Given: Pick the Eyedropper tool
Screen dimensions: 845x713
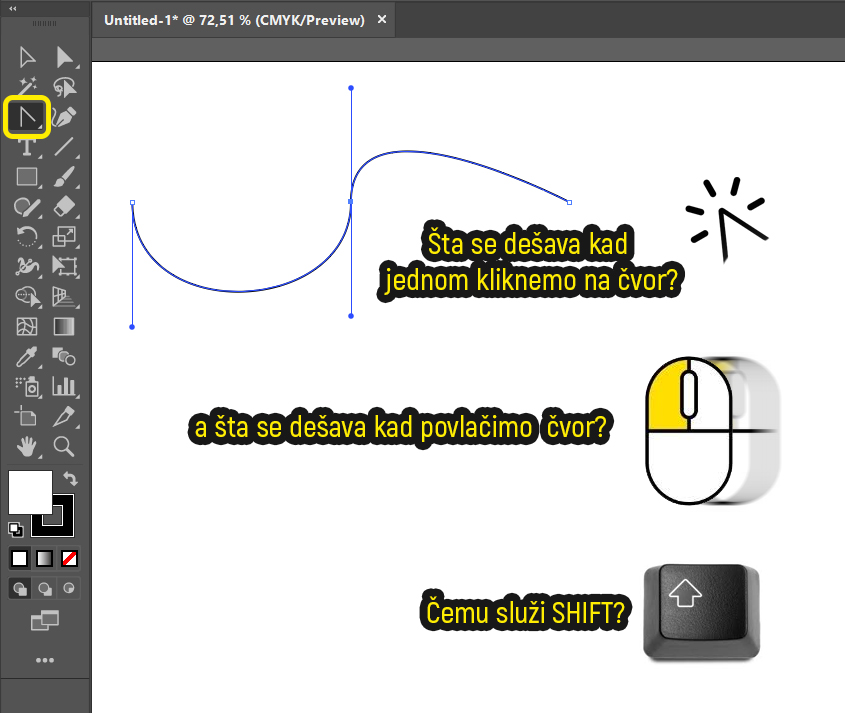Looking at the screenshot, I should 27,356.
